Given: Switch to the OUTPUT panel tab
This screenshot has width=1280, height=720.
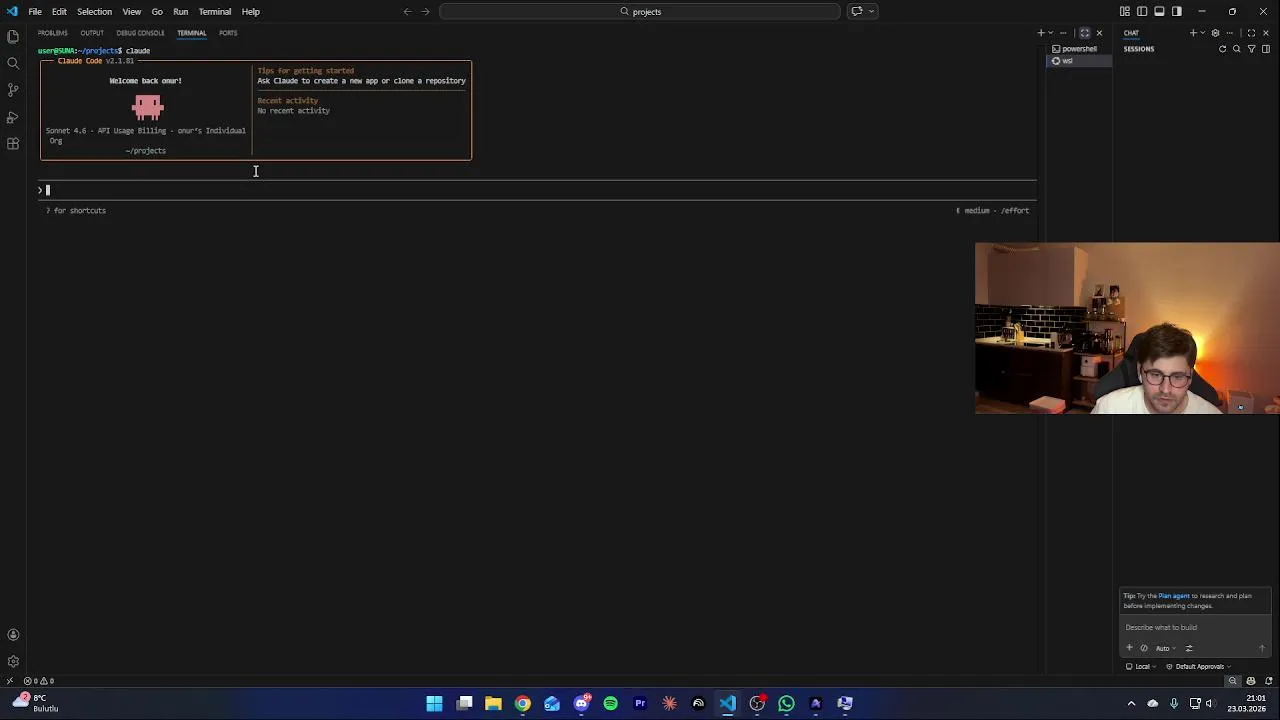Looking at the screenshot, I should point(92,33).
